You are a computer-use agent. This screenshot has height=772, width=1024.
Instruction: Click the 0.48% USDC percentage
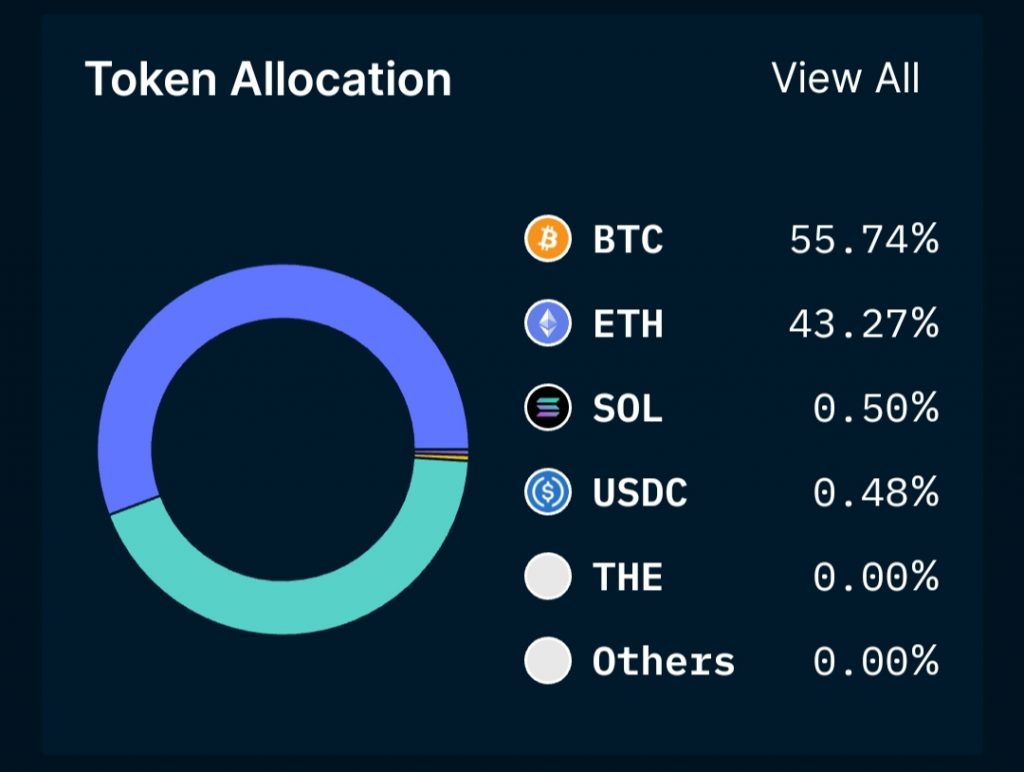click(876, 492)
